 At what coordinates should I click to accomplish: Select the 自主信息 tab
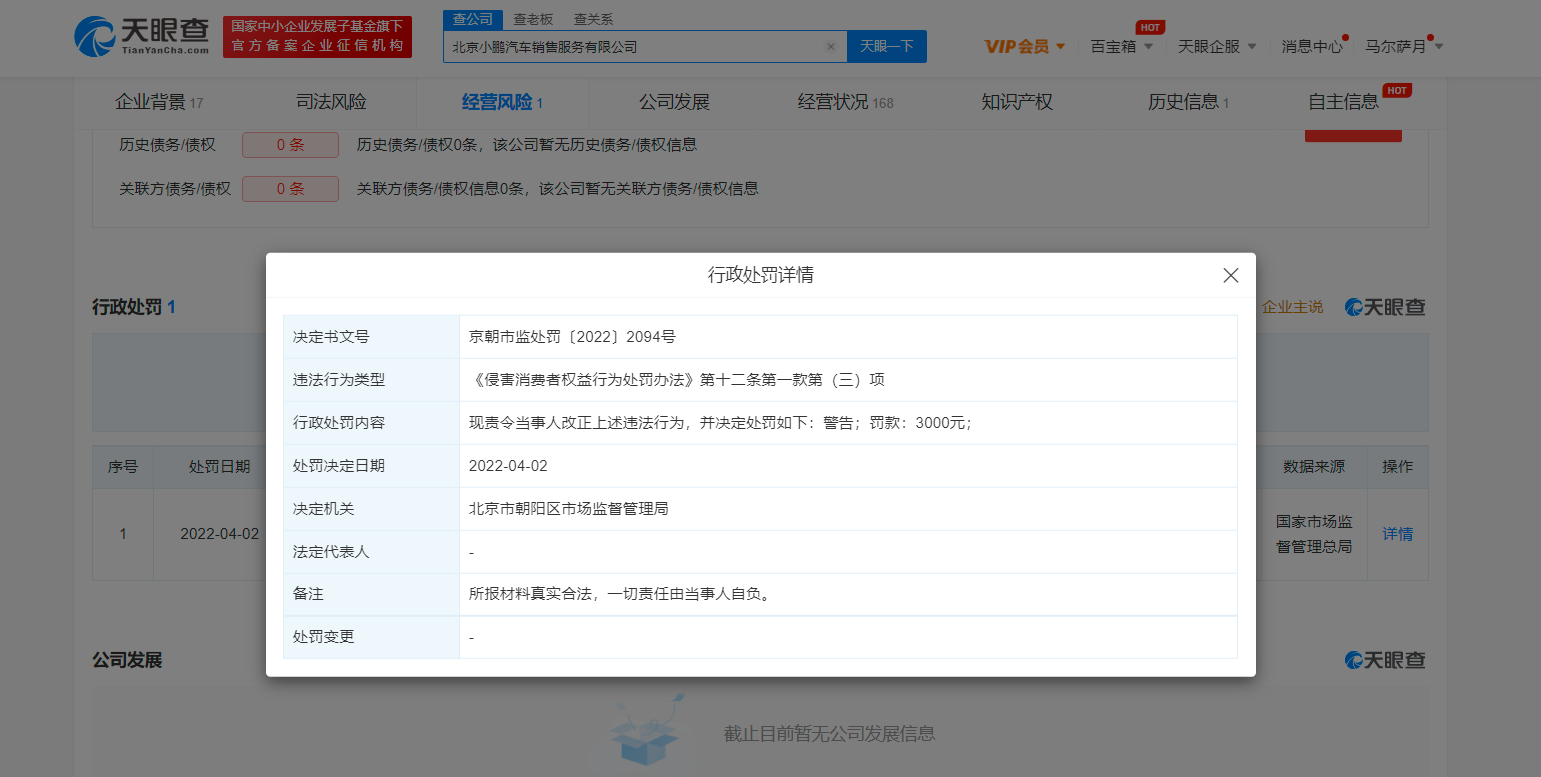(x=1343, y=102)
